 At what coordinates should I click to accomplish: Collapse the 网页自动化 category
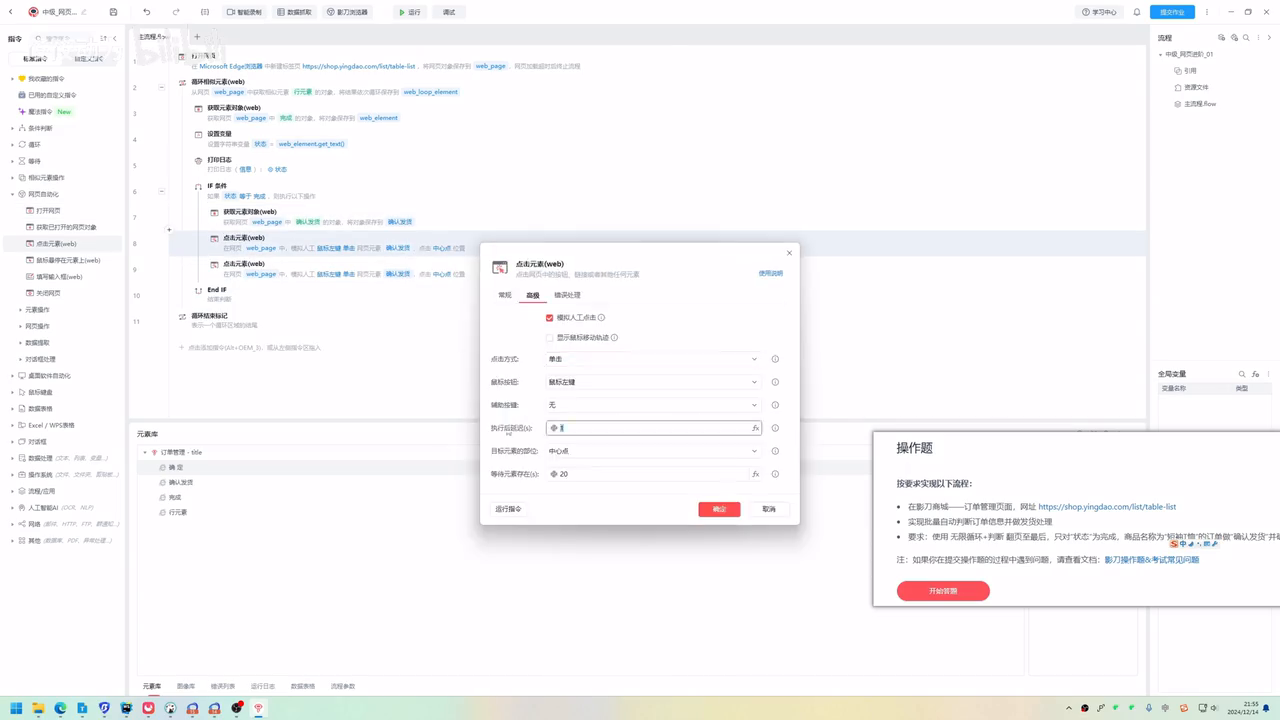click(12, 194)
